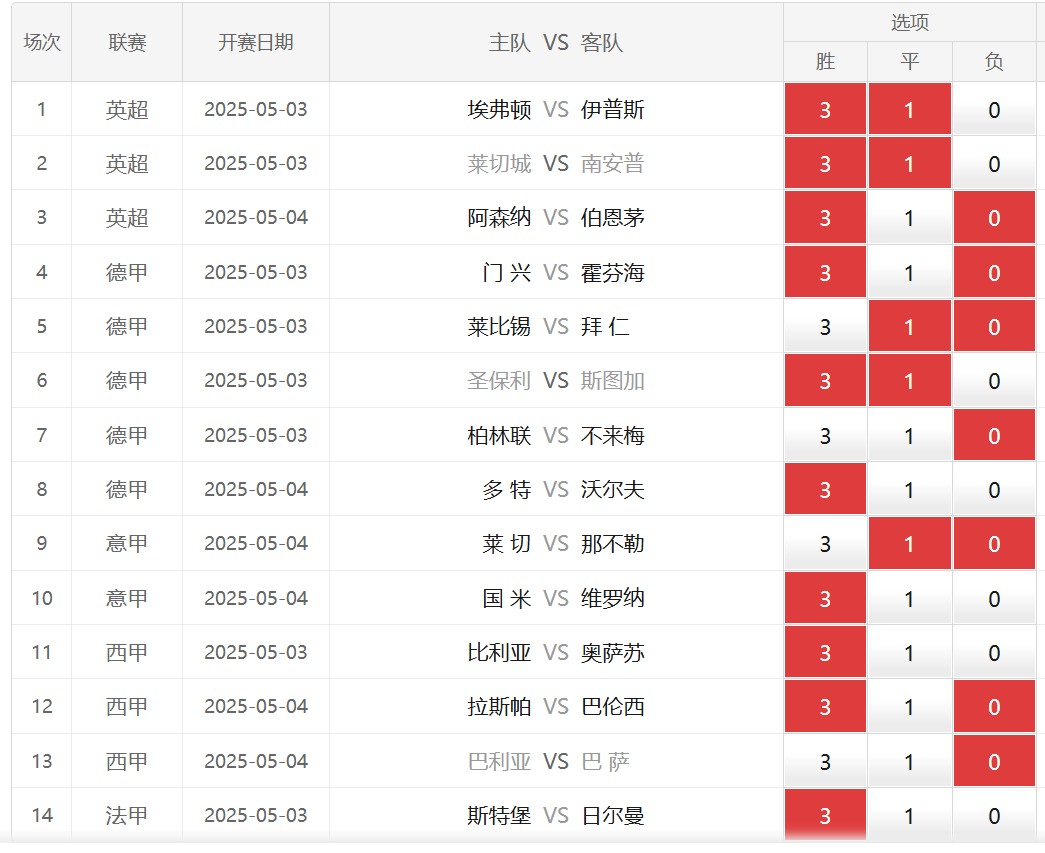Pick loss option 0 for 斯特堡 VS 日尔曼
The width and height of the screenshot is (1045, 853).
[x=994, y=815]
